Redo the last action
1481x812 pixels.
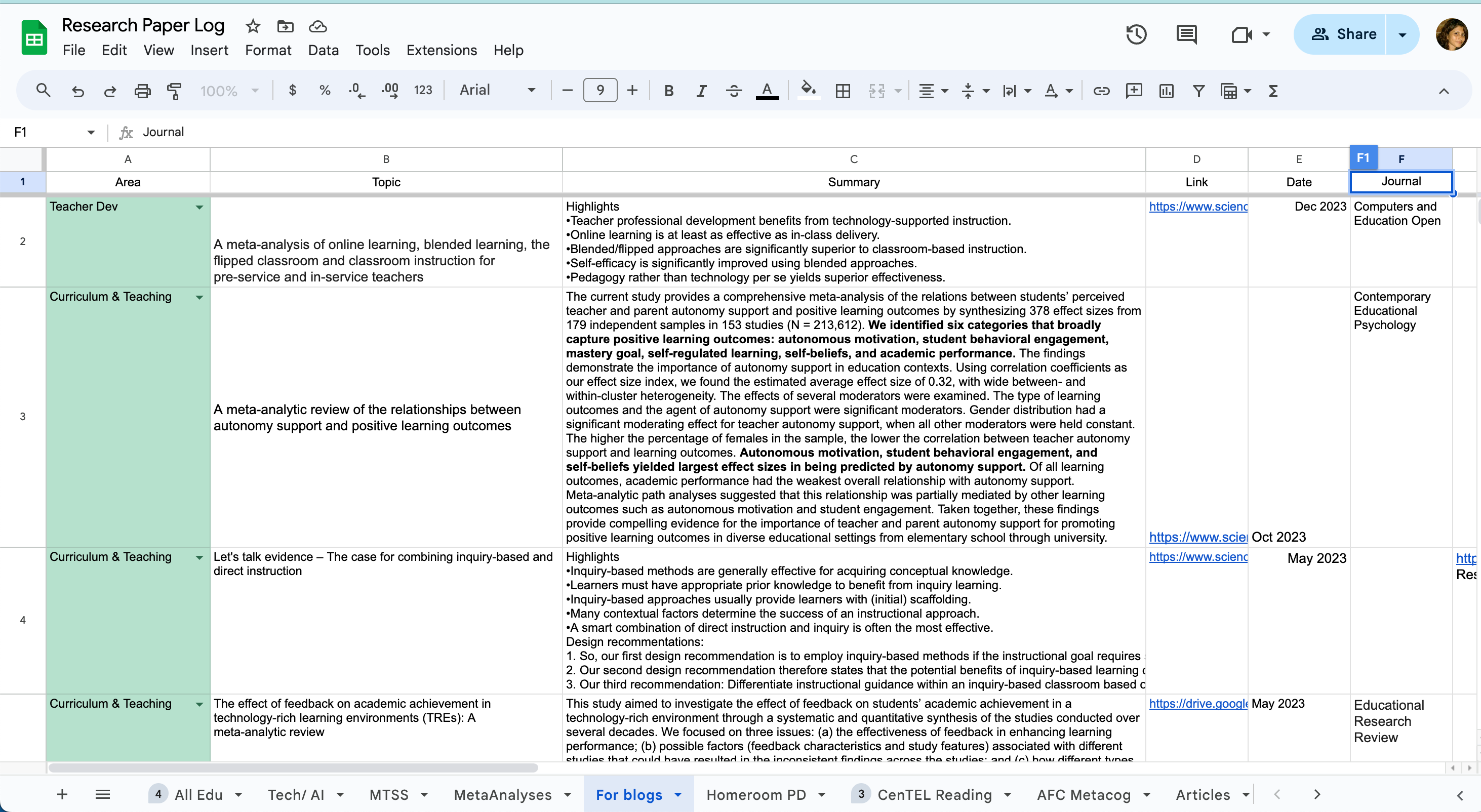tap(110, 90)
